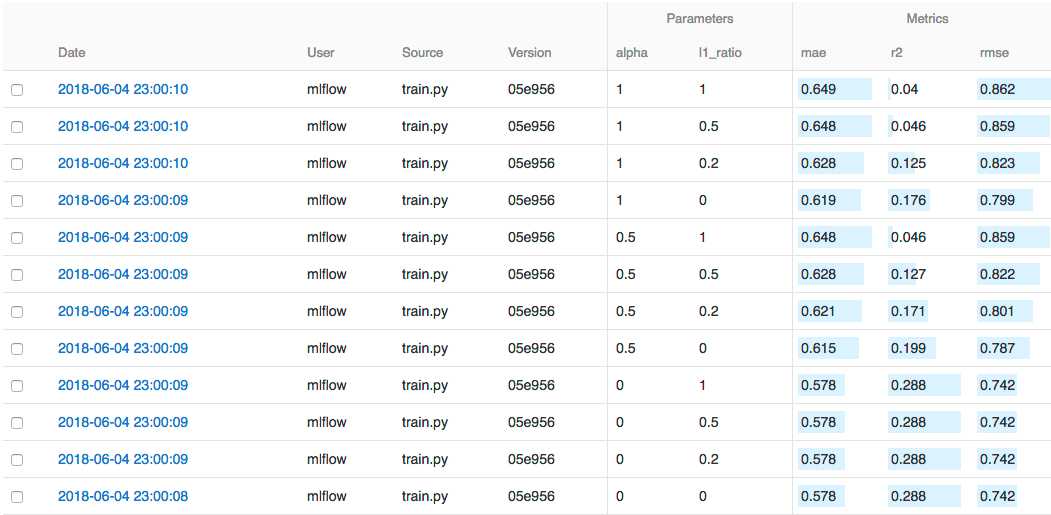Sort by the alpha parameter column
This screenshot has width=1051, height=515.
(x=631, y=52)
